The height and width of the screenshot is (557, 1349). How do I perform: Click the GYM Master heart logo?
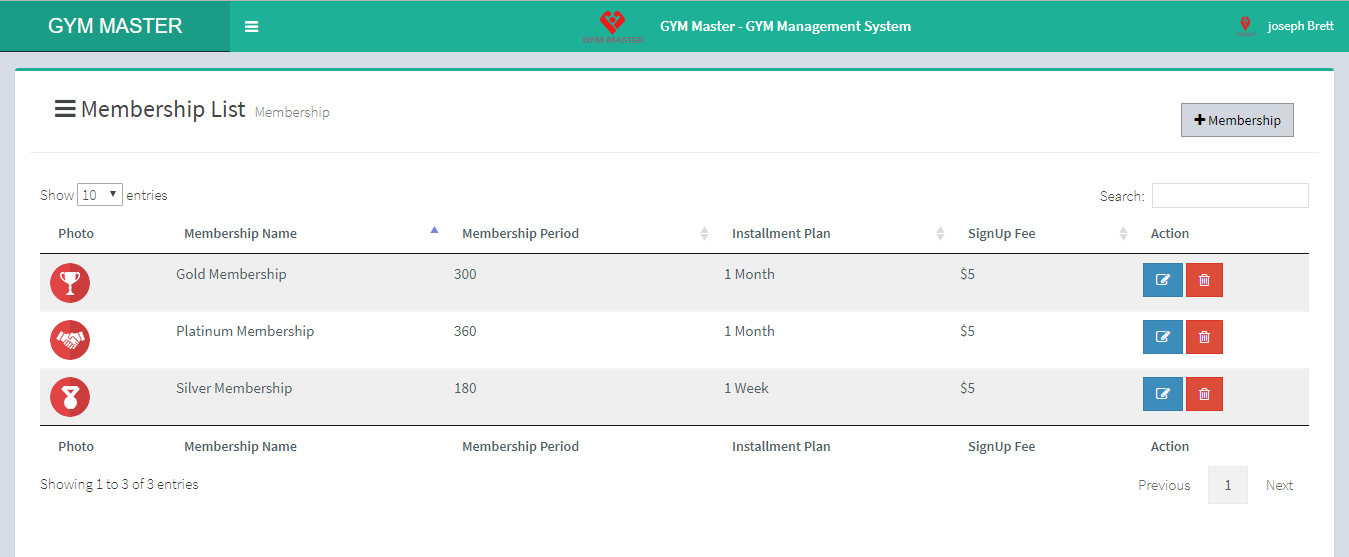point(612,26)
